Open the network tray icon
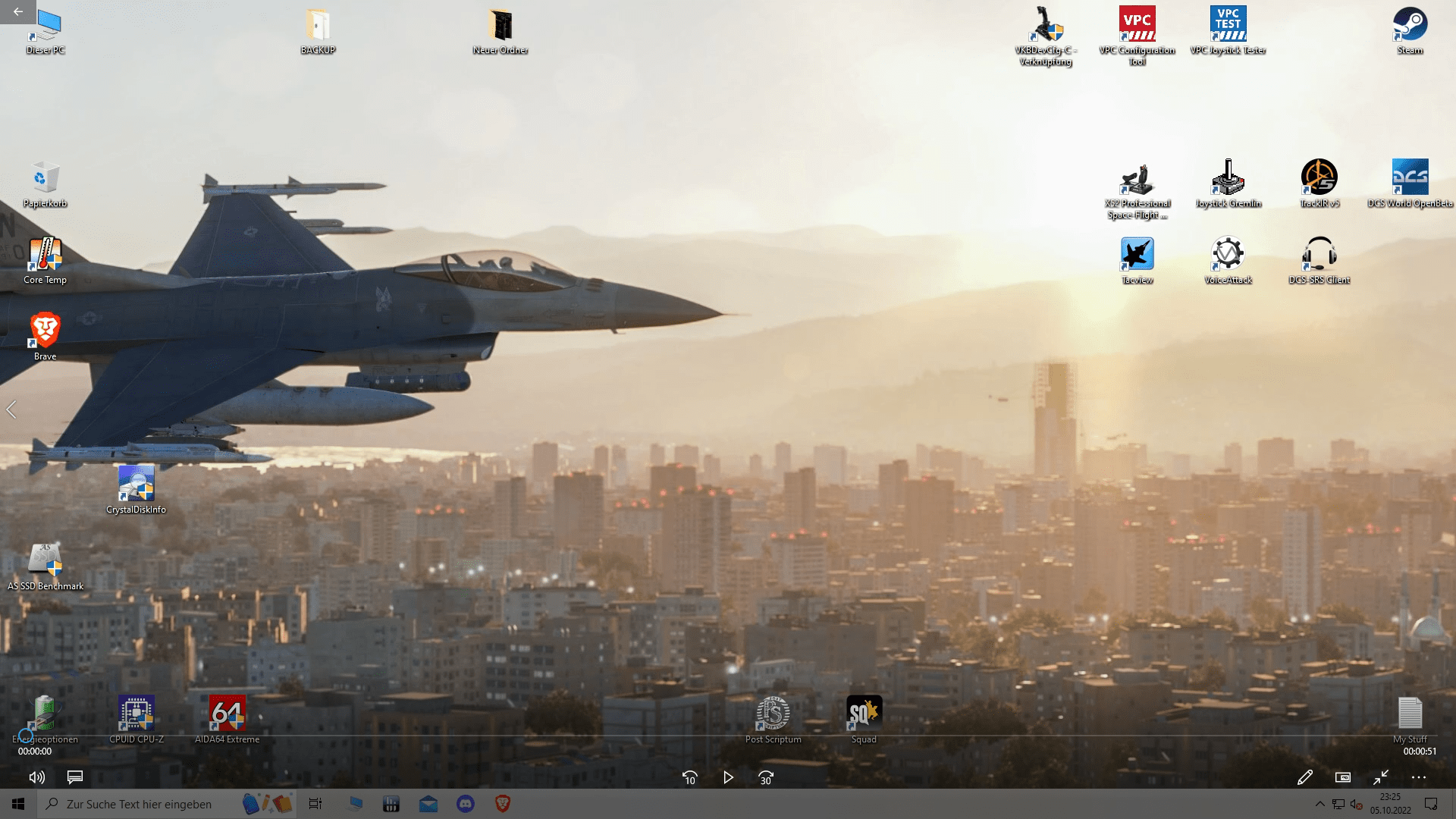 (1338, 804)
